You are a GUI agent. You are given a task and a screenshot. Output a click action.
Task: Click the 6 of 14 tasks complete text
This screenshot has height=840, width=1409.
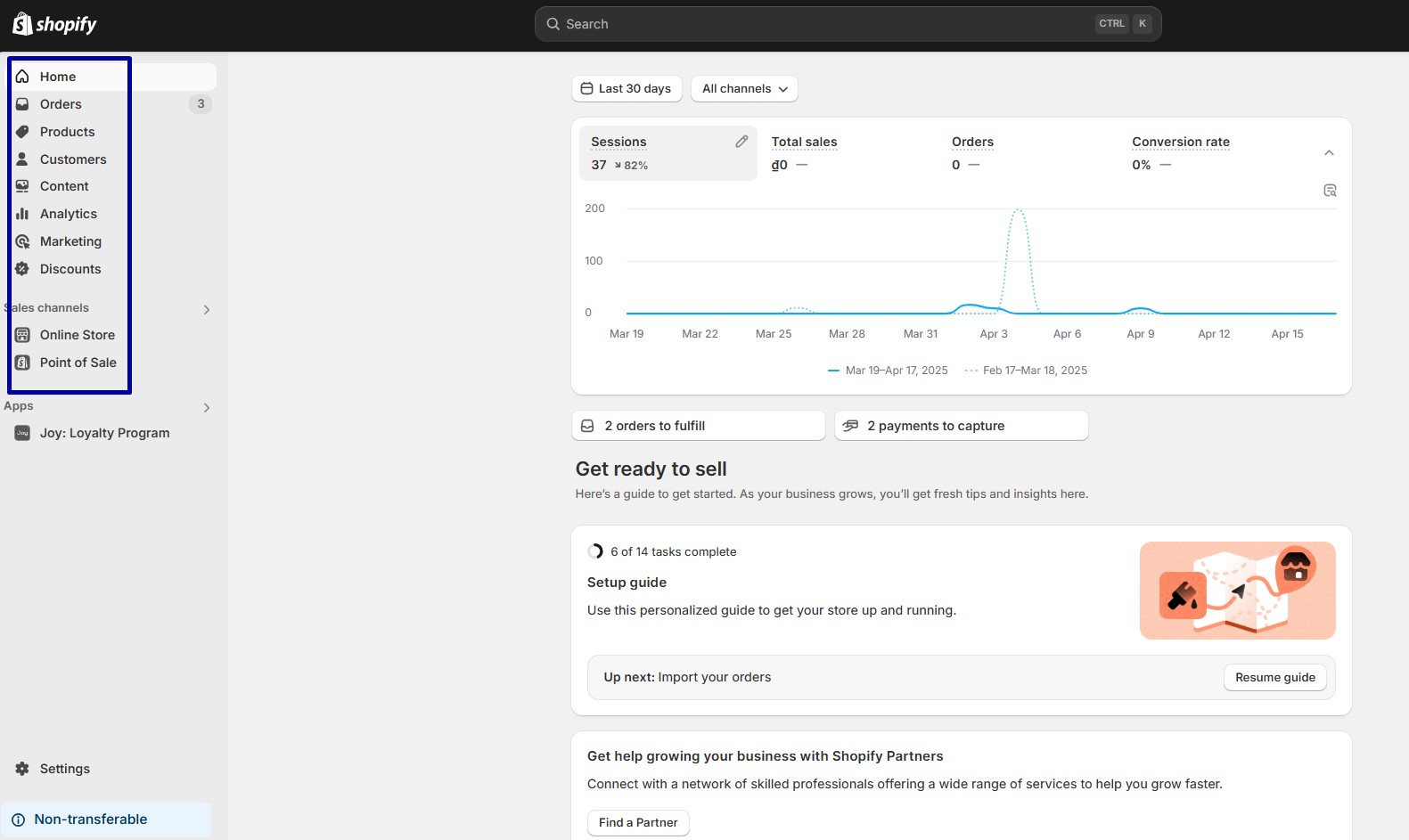674,552
